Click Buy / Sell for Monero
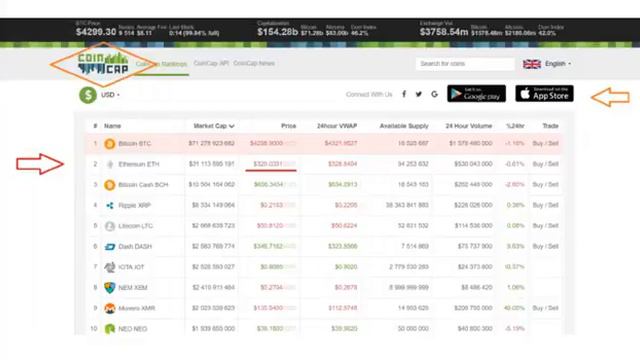Image resolution: width=640 pixels, height=360 pixels. coord(545,308)
